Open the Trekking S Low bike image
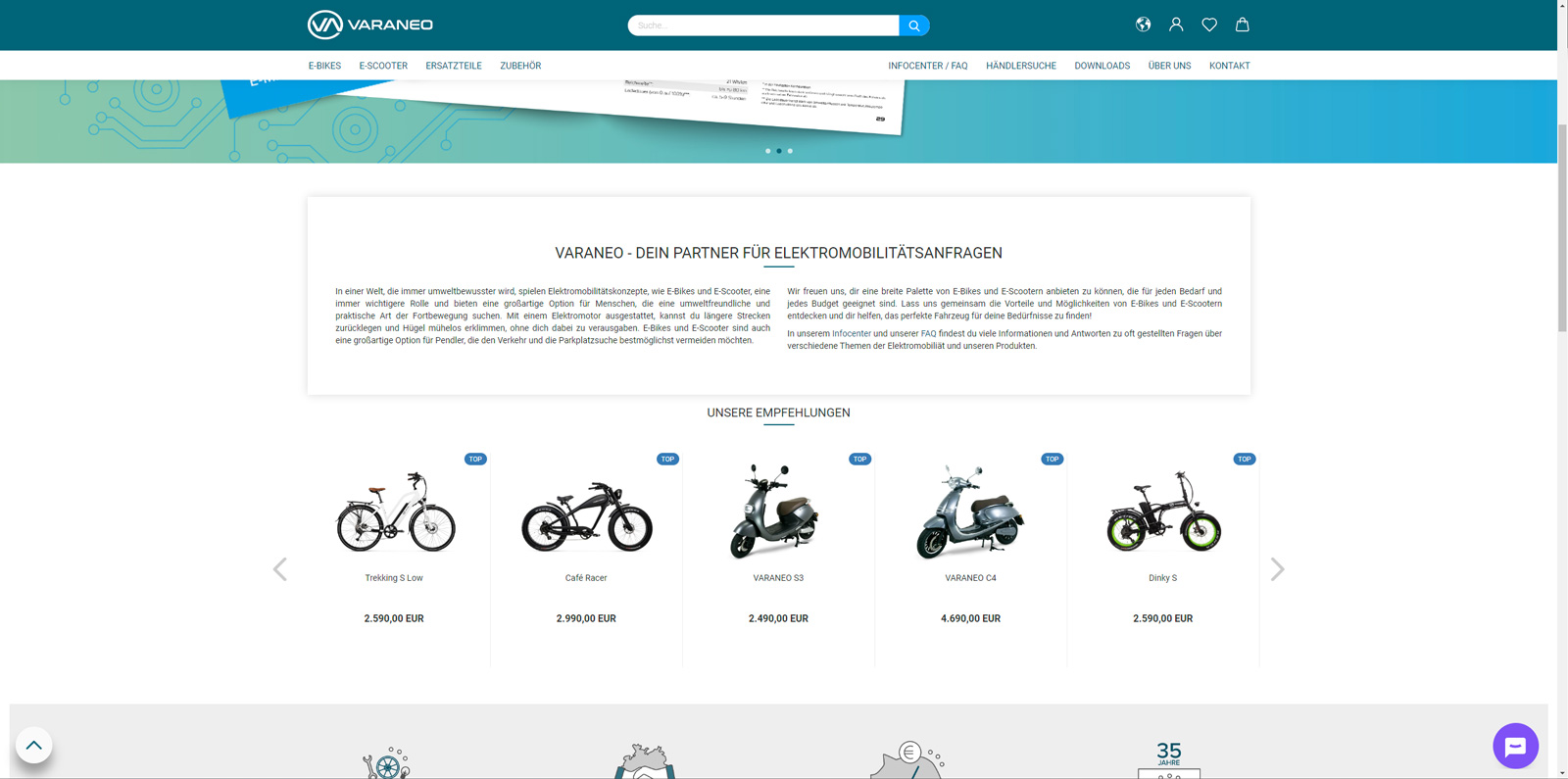The height and width of the screenshot is (779, 1568). pos(395,511)
